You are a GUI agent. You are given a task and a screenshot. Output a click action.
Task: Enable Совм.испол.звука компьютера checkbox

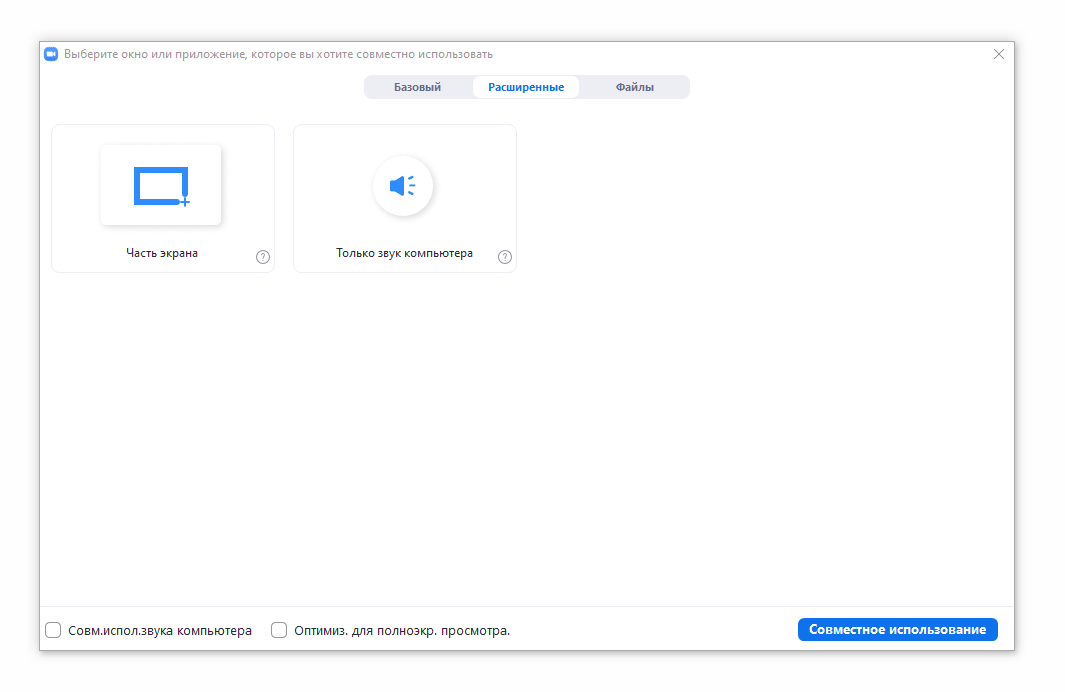coord(53,630)
